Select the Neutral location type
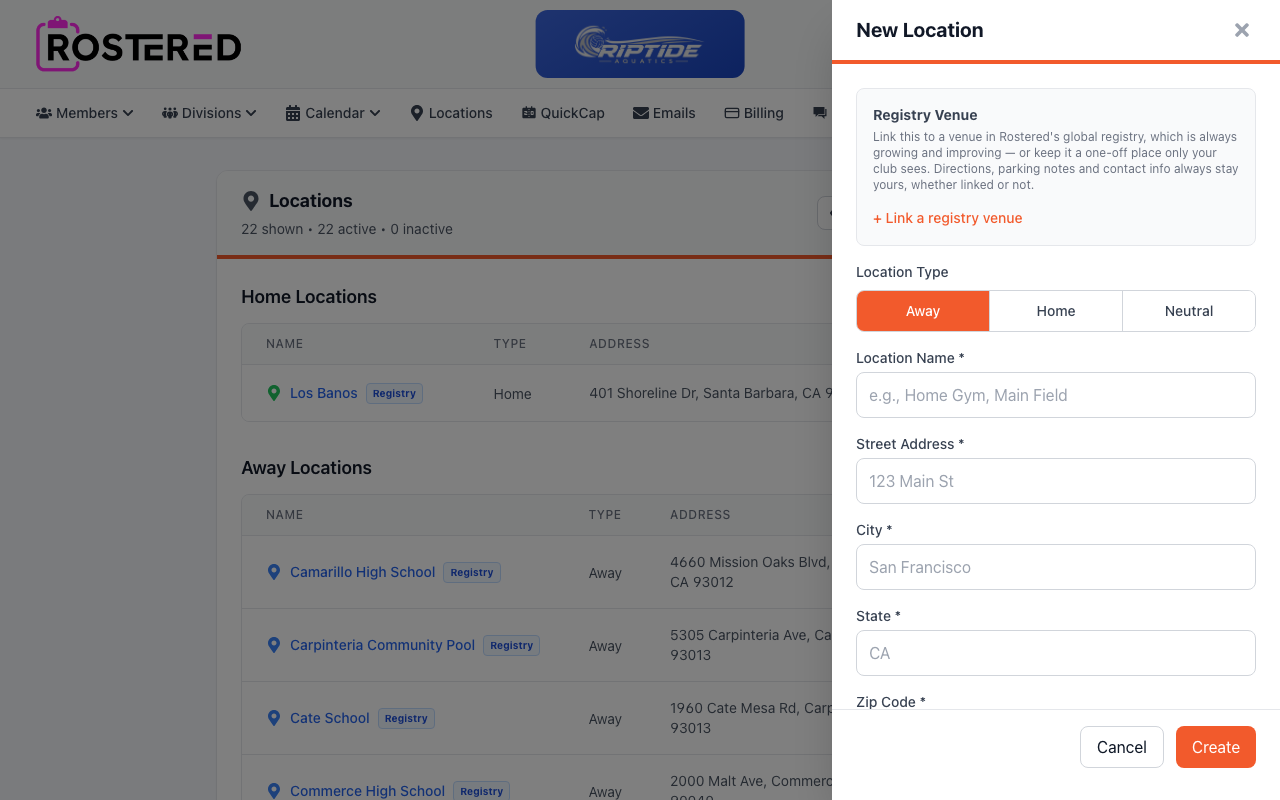1280x800 pixels. tap(1189, 311)
